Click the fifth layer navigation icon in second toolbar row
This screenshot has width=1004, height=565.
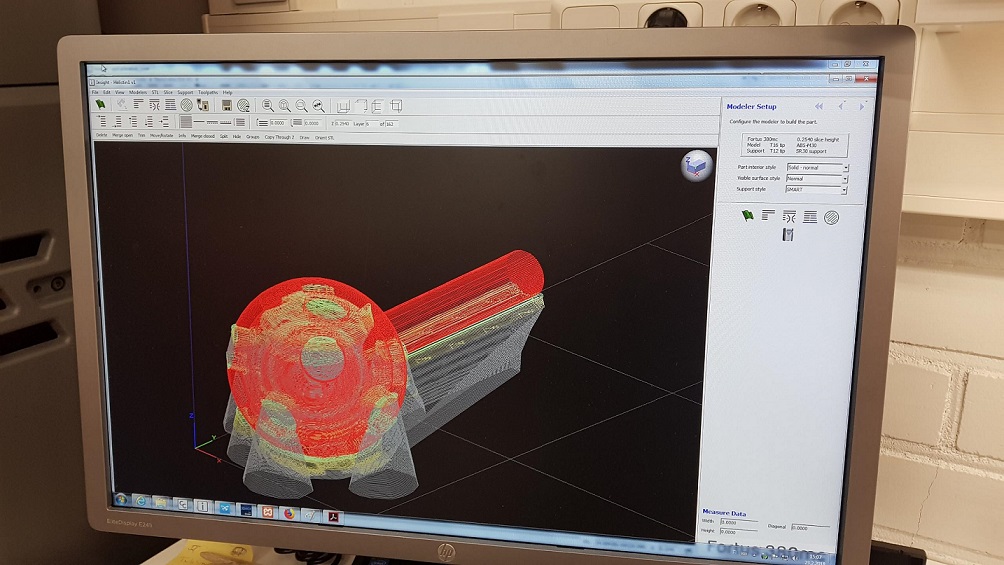tap(164, 122)
